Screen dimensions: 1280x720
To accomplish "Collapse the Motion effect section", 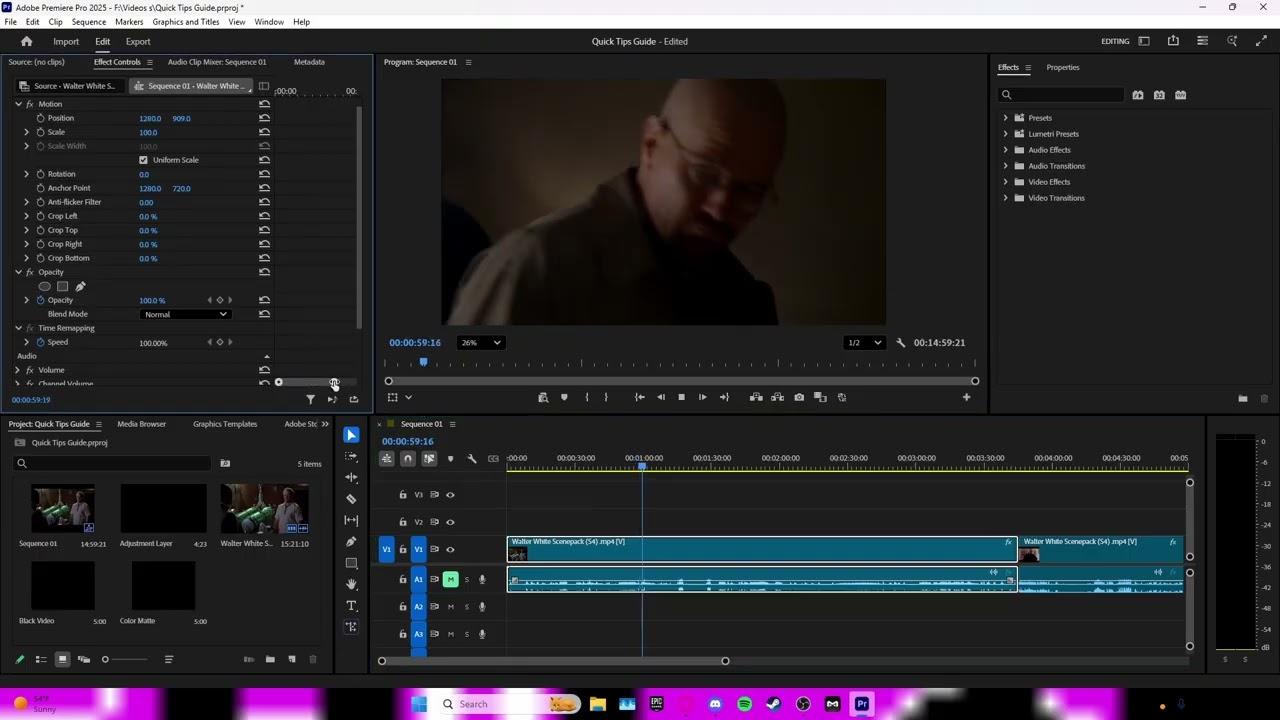I will click(18, 104).
